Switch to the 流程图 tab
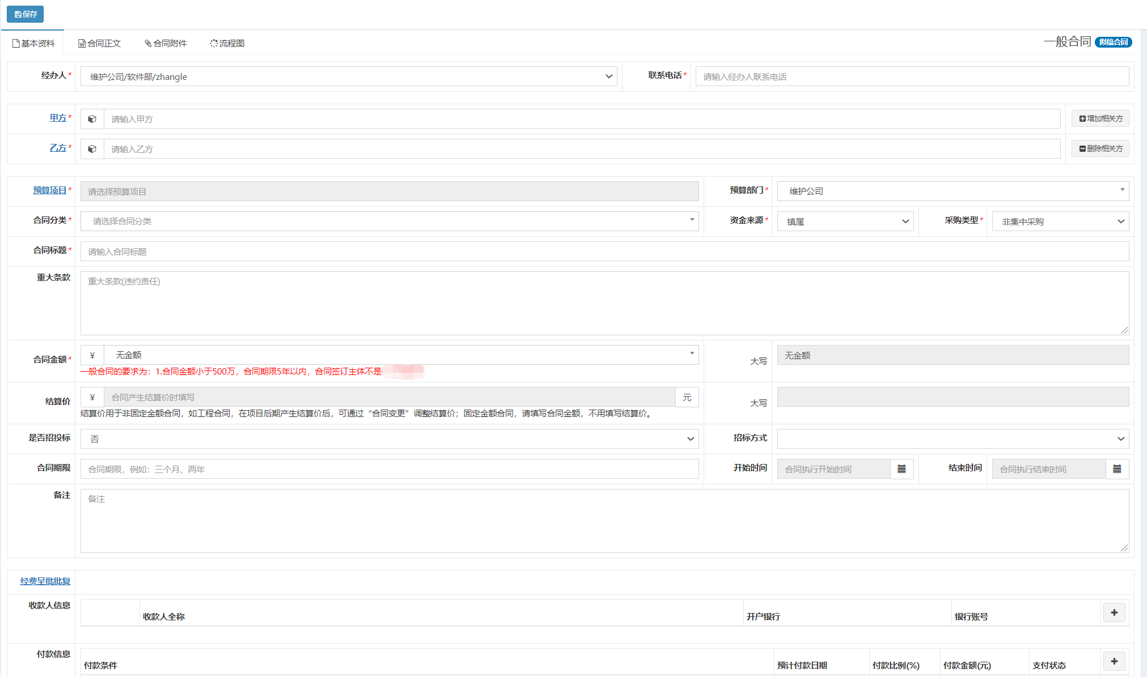This screenshot has height=677, width=1147. click(x=227, y=44)
